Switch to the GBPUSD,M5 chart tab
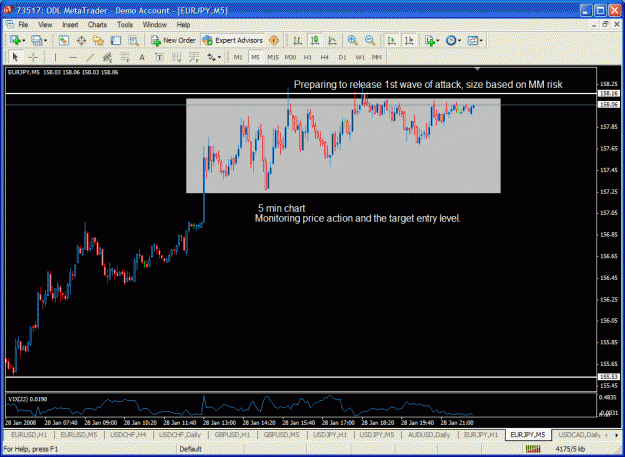The width and height of the screenshot is (625, 457). [281, 435]
